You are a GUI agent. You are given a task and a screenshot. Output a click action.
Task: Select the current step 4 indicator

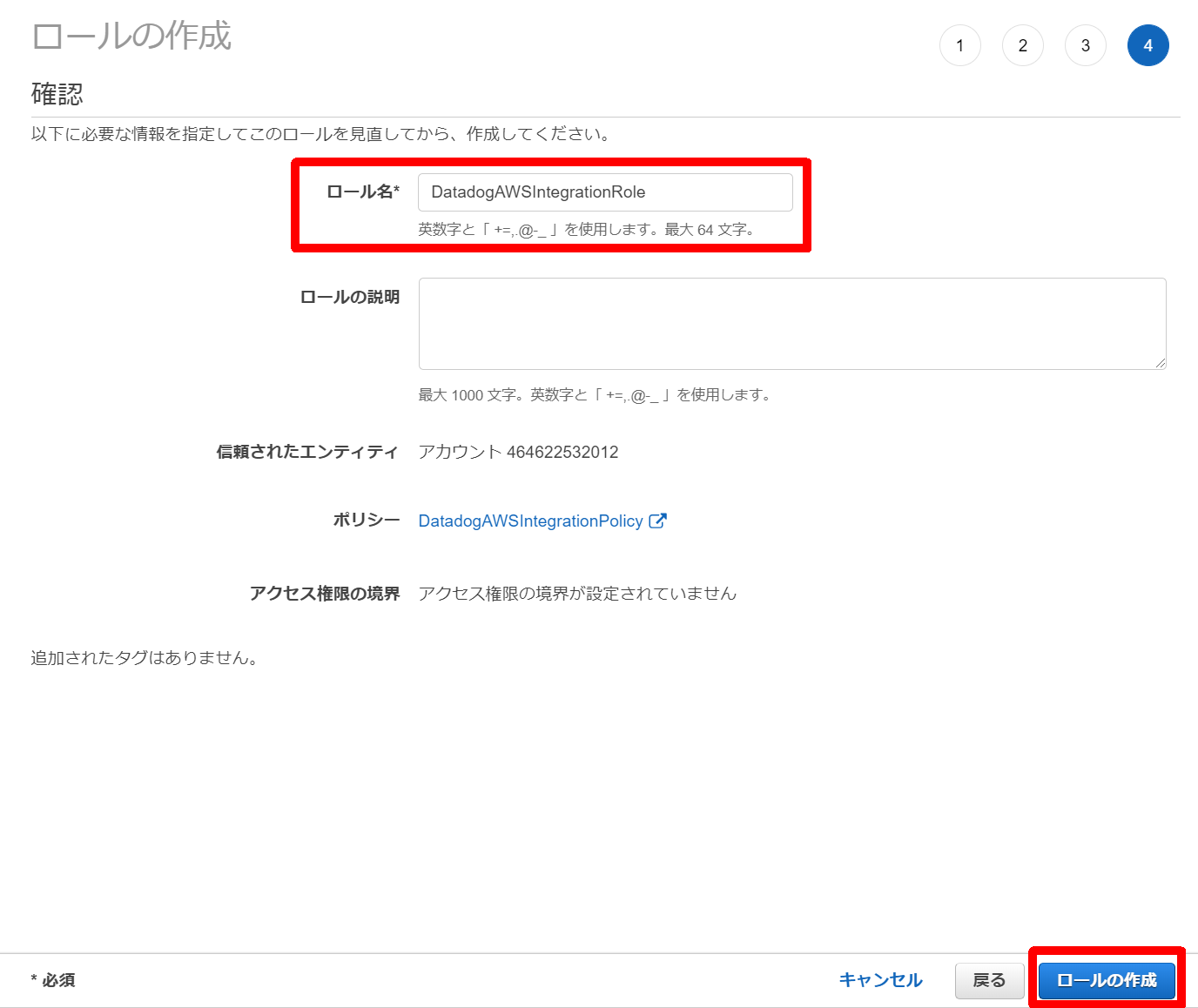tap(1148, 45)
